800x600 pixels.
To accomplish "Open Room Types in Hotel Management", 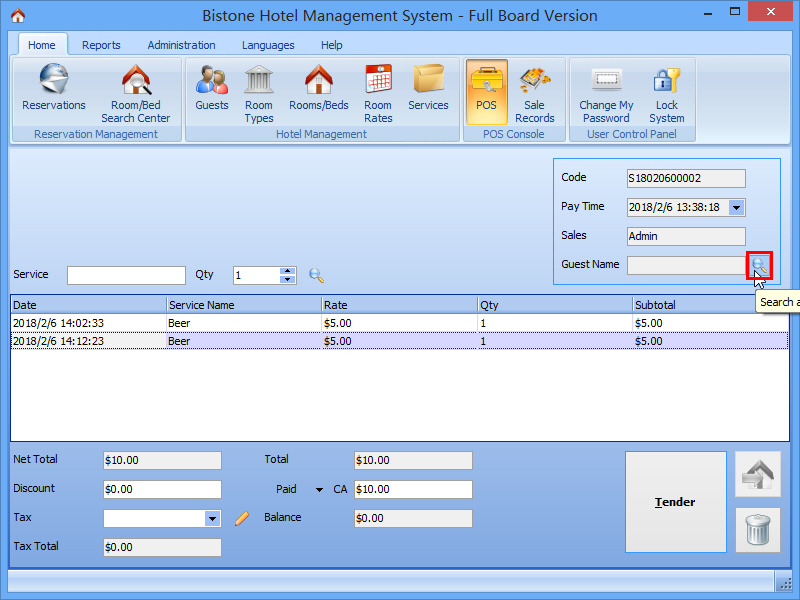I will [x=259, y=93].
